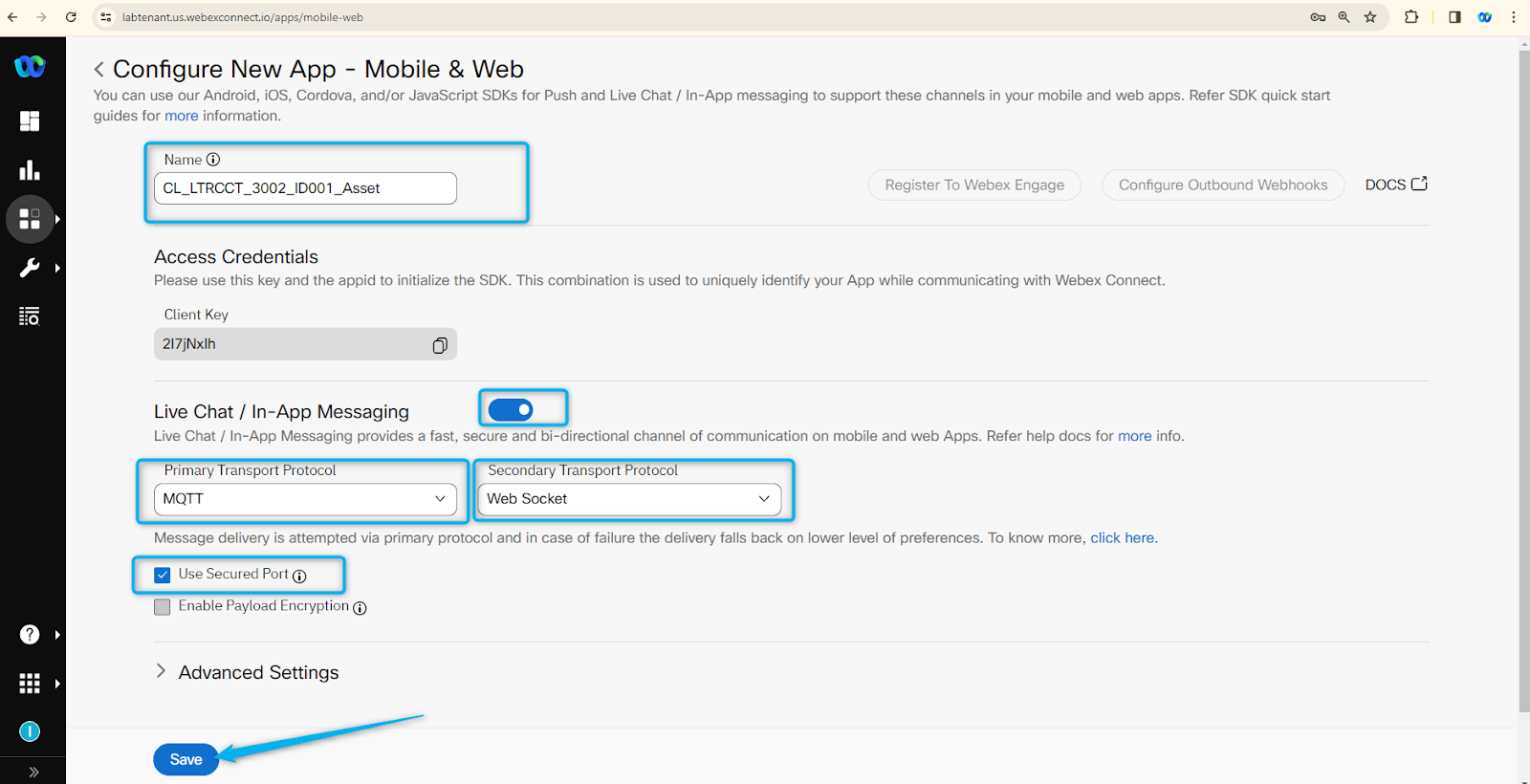Open the Reports bar chart icon
The image size is (1530, 784).
click(30, 170)
